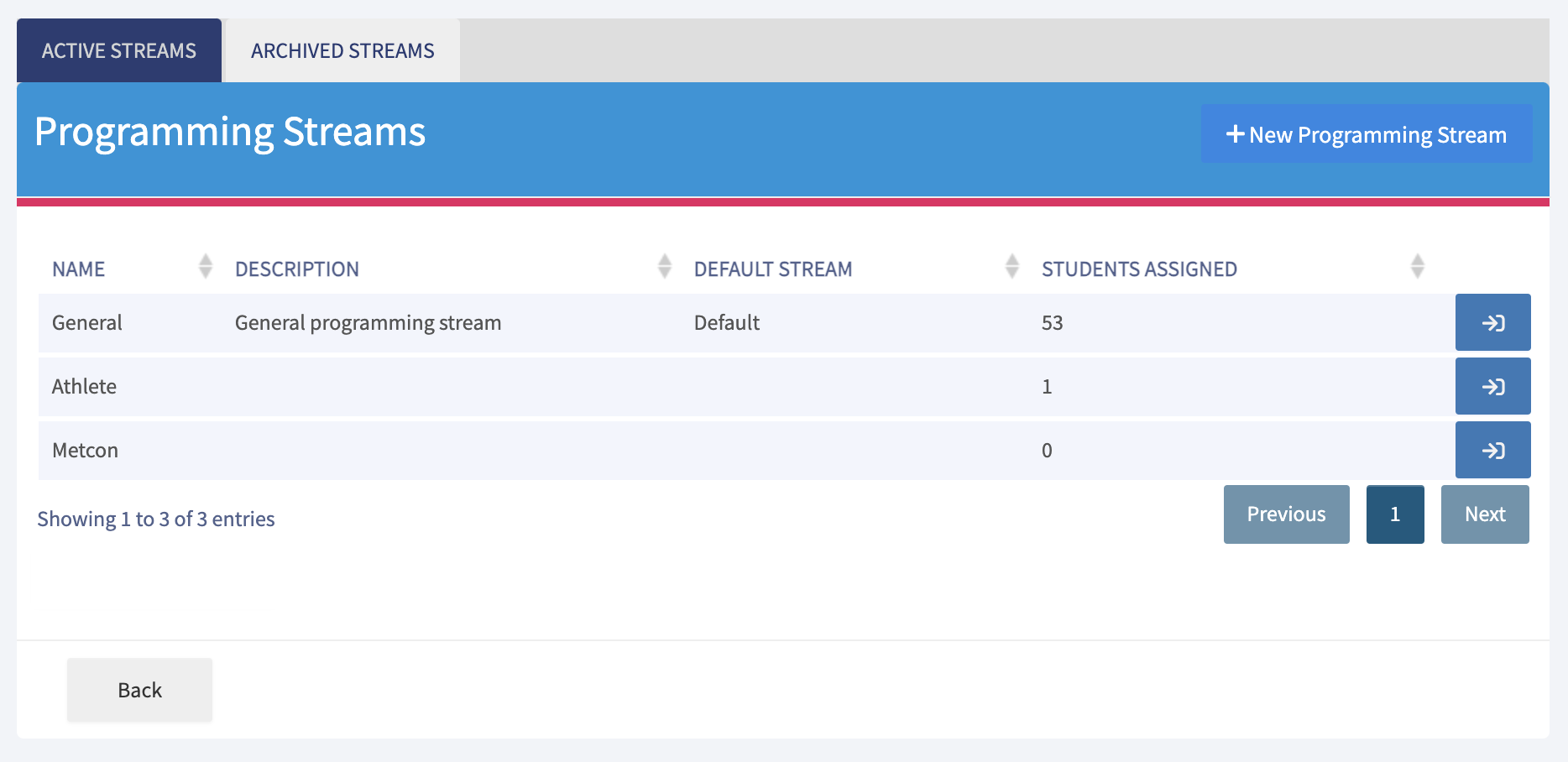This screenshot has width=1568, height=762.
Task: Open the General stream enter arrow icon
Action: click(x=1492, y=323)
